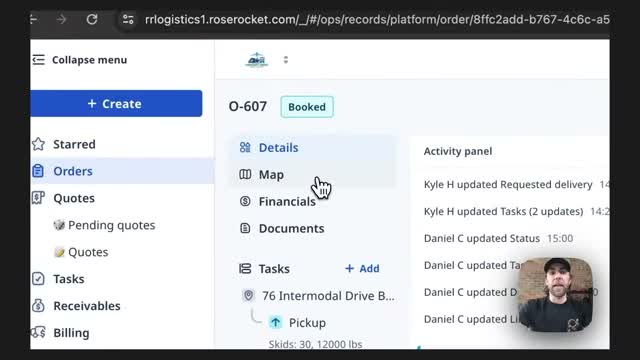
Task: Open Kyle H updated Tasks (2 updates) entry
Action: pyautogui.click(x=503, y=211)
